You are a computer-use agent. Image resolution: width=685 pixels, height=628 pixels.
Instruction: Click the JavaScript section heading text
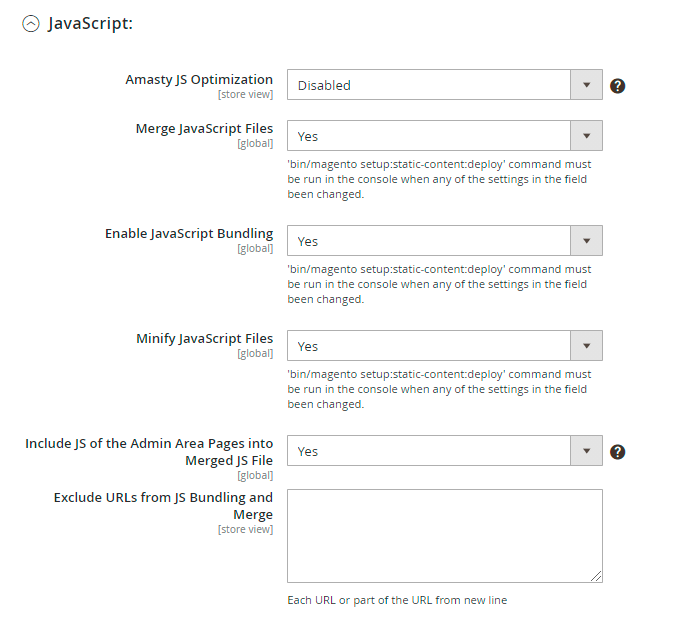tap(91, 24)
